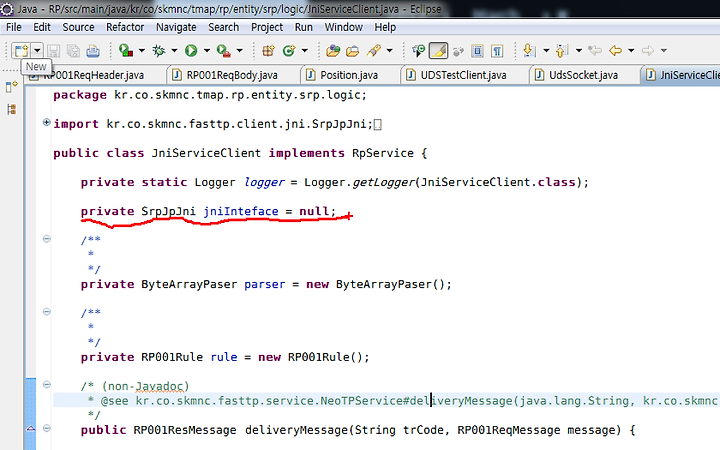The width and height of the screenshot is (720, 450).
Task: Click the override marker beside deliveryMessage
Action: click(30, 428)
